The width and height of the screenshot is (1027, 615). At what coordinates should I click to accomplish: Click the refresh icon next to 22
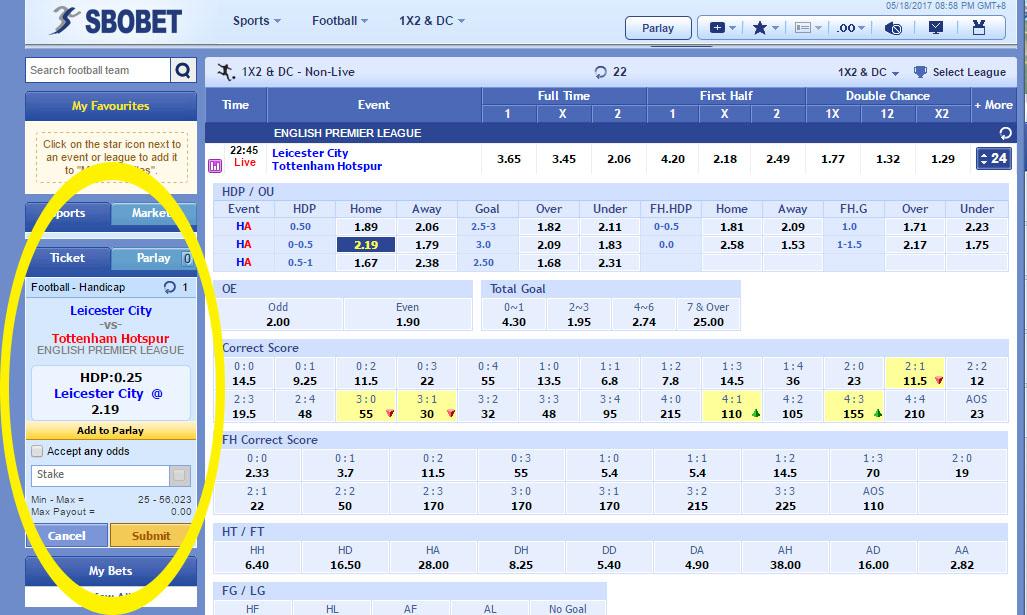point(600,72)
